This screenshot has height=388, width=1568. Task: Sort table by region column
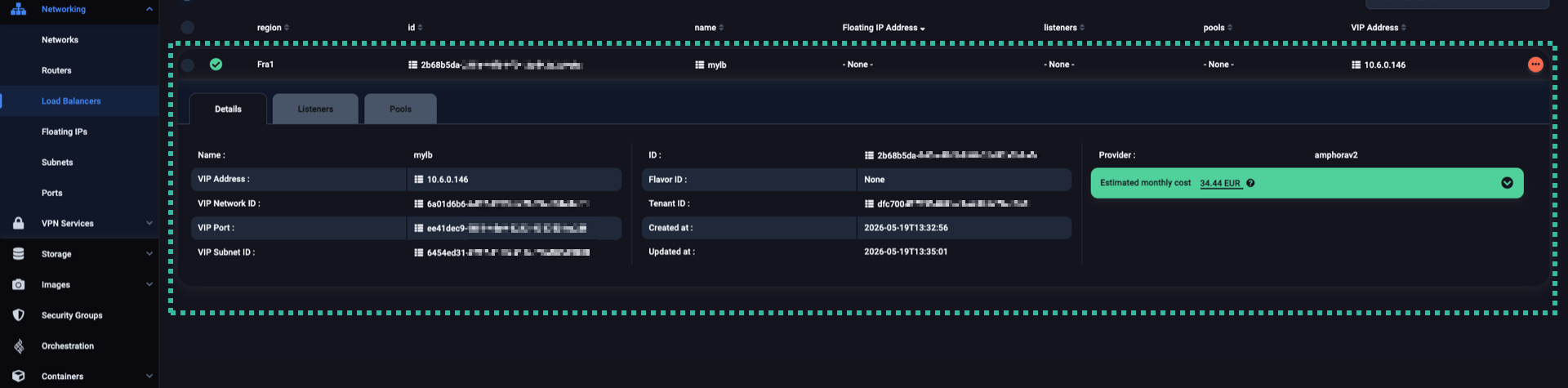point(273,28)
